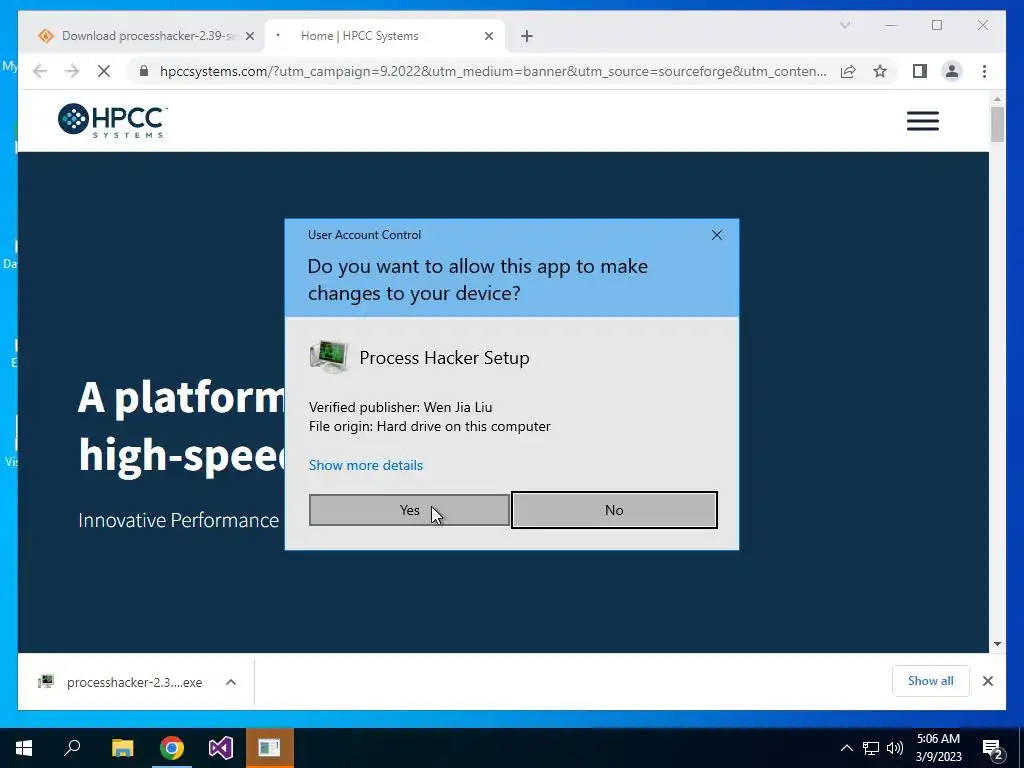Image resolution: width=1024 pixels, height=768 pixels.
Task: Click the hpccsystems.com address bar
Action: [x=493, y=71]
